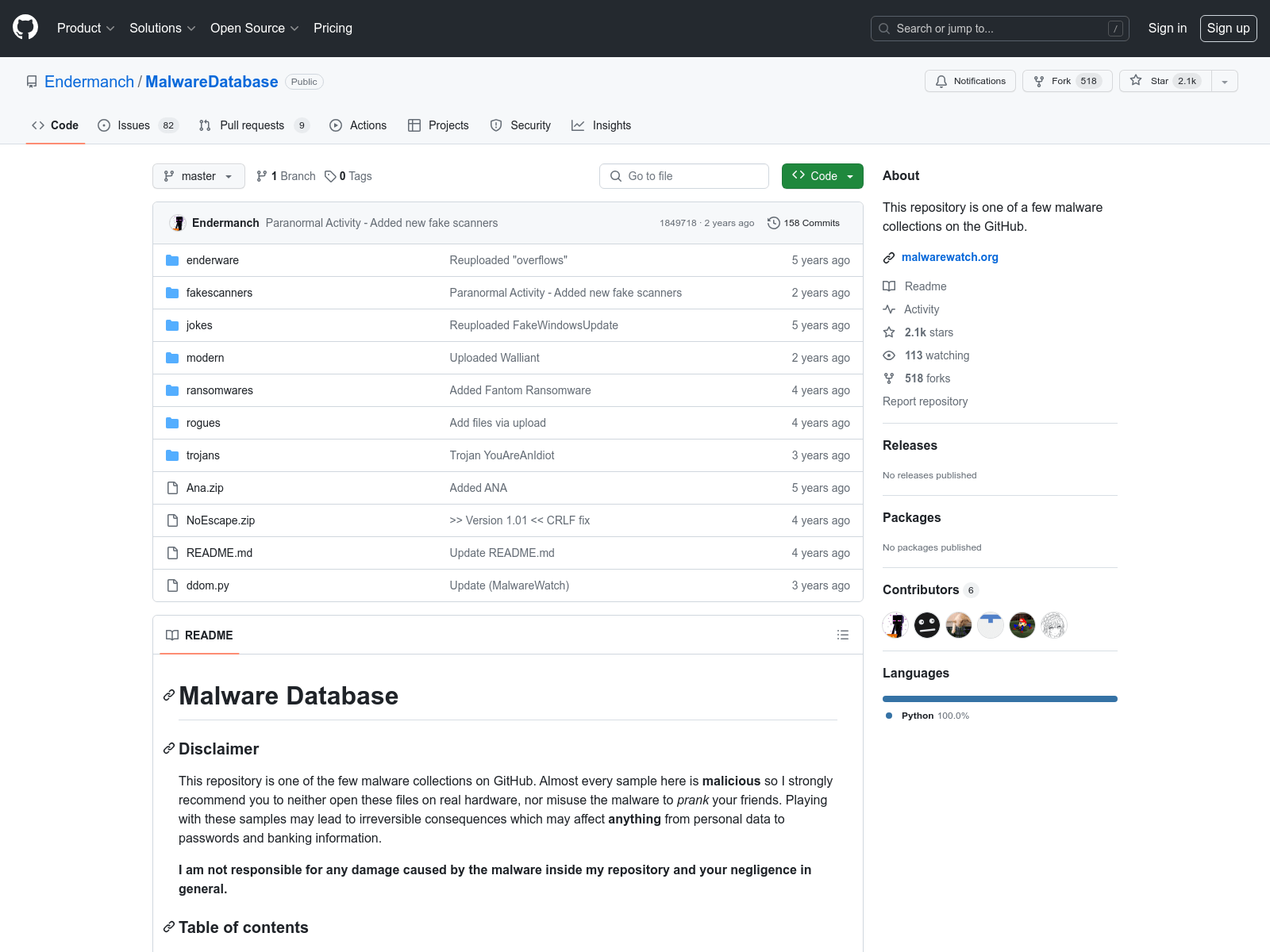Click the tag icon next to 0 Tags
The width and height of the screenshot is (1270, 952).
click(x=330, y=176)
